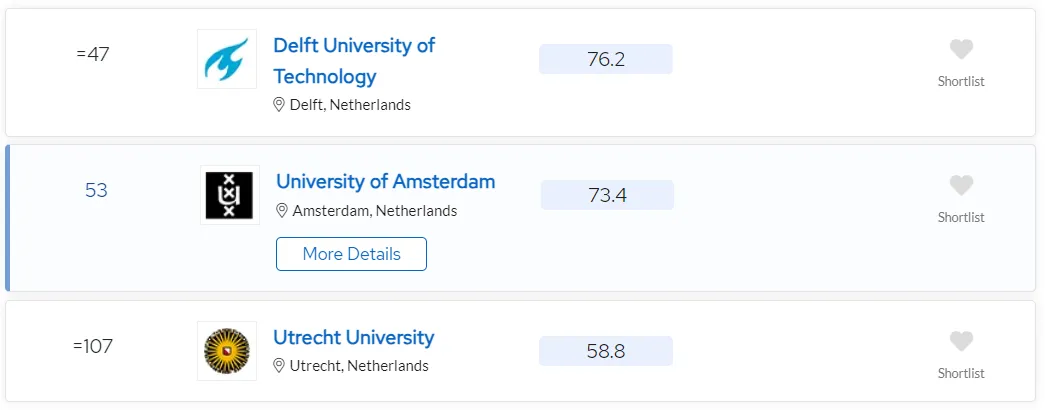Image resolution: width=1045 pixels, height=410 pixels.
Task: Select the 73.4 score badge
Action: (x=607, y=195)
